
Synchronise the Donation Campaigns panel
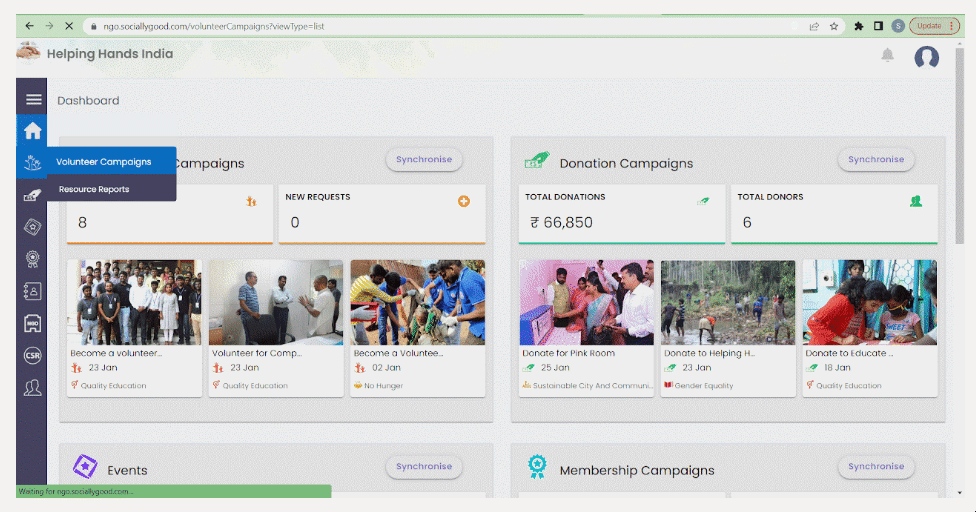pyautogui.click(x=876, y=159)
